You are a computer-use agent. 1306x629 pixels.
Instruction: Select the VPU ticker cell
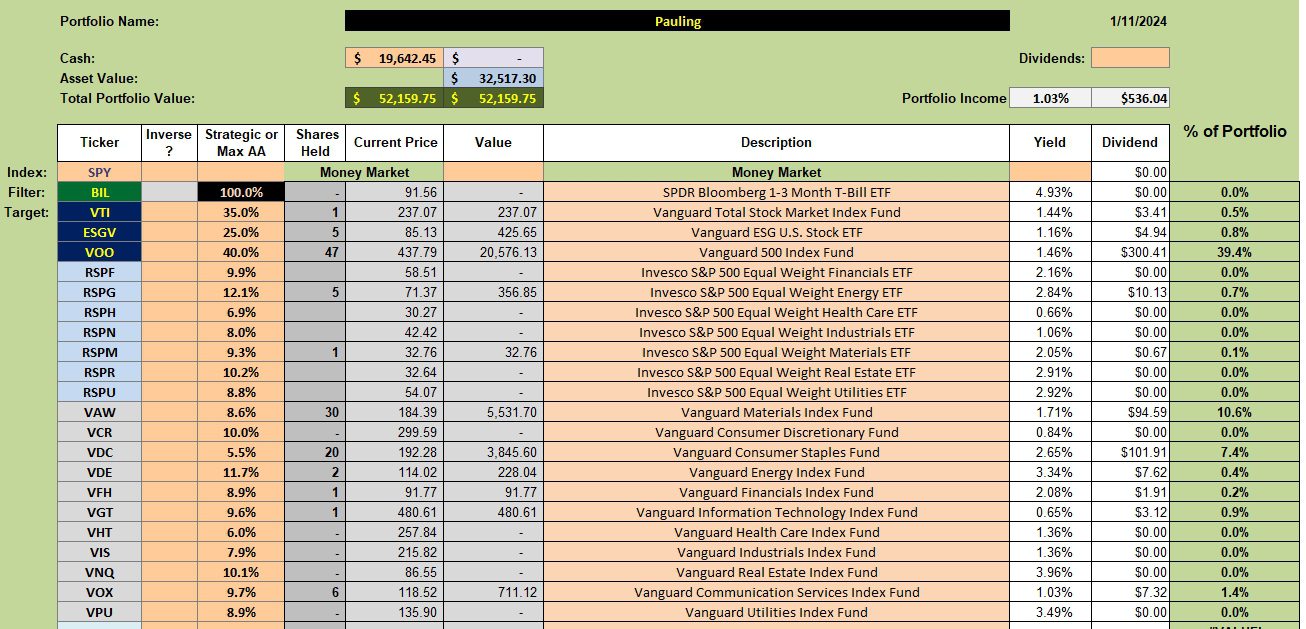(99, 612)
